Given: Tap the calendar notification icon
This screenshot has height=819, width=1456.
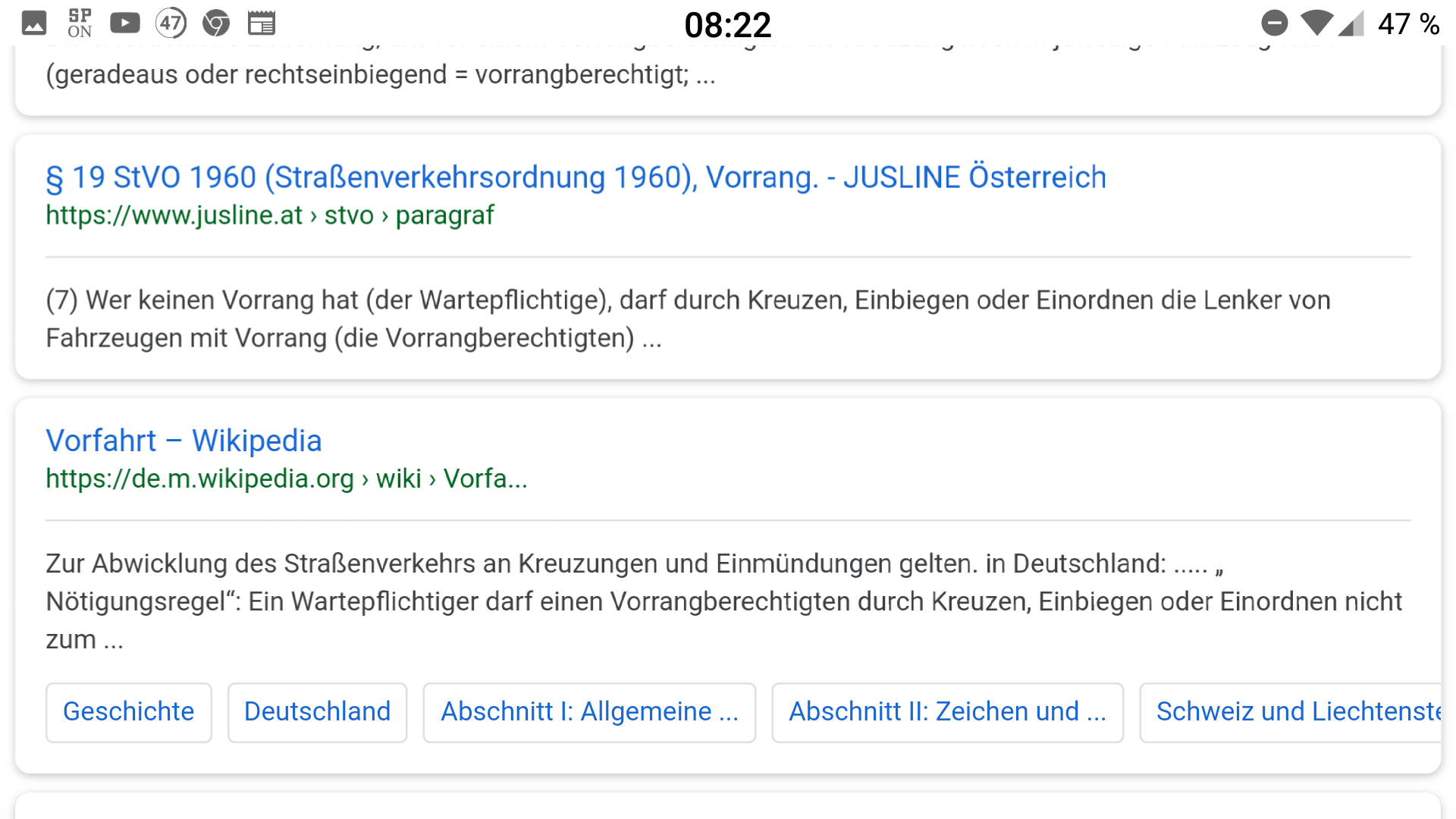Looking at the screenshot, I should (262, 24).
